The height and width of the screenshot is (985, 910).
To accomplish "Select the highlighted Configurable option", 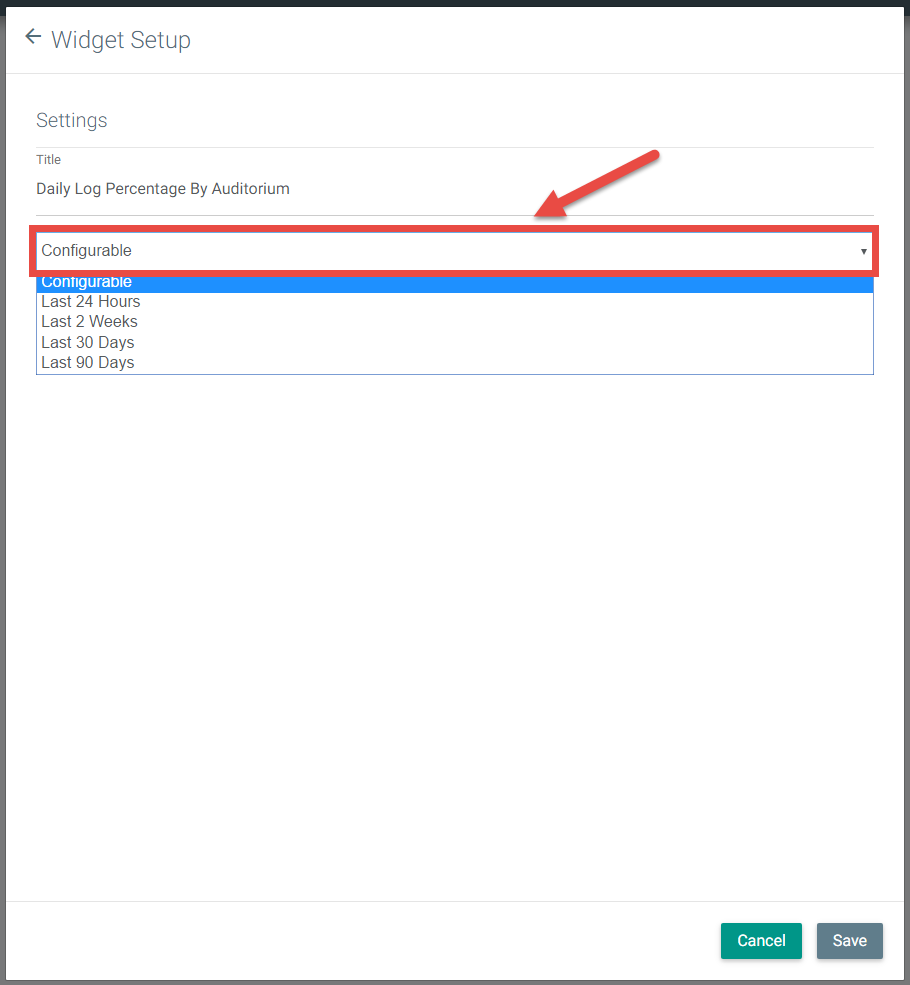I will point(87,283).
